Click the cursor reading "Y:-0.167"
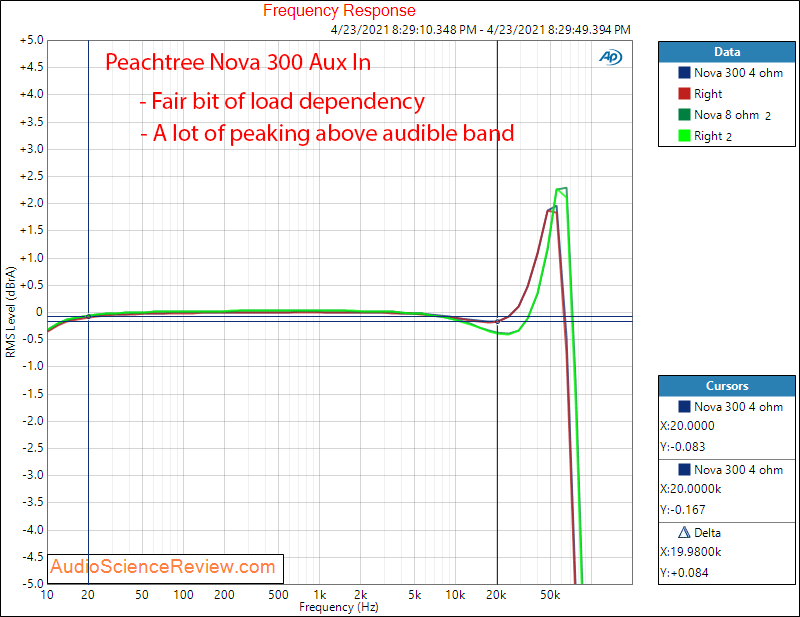 click(x=682, y=509)
